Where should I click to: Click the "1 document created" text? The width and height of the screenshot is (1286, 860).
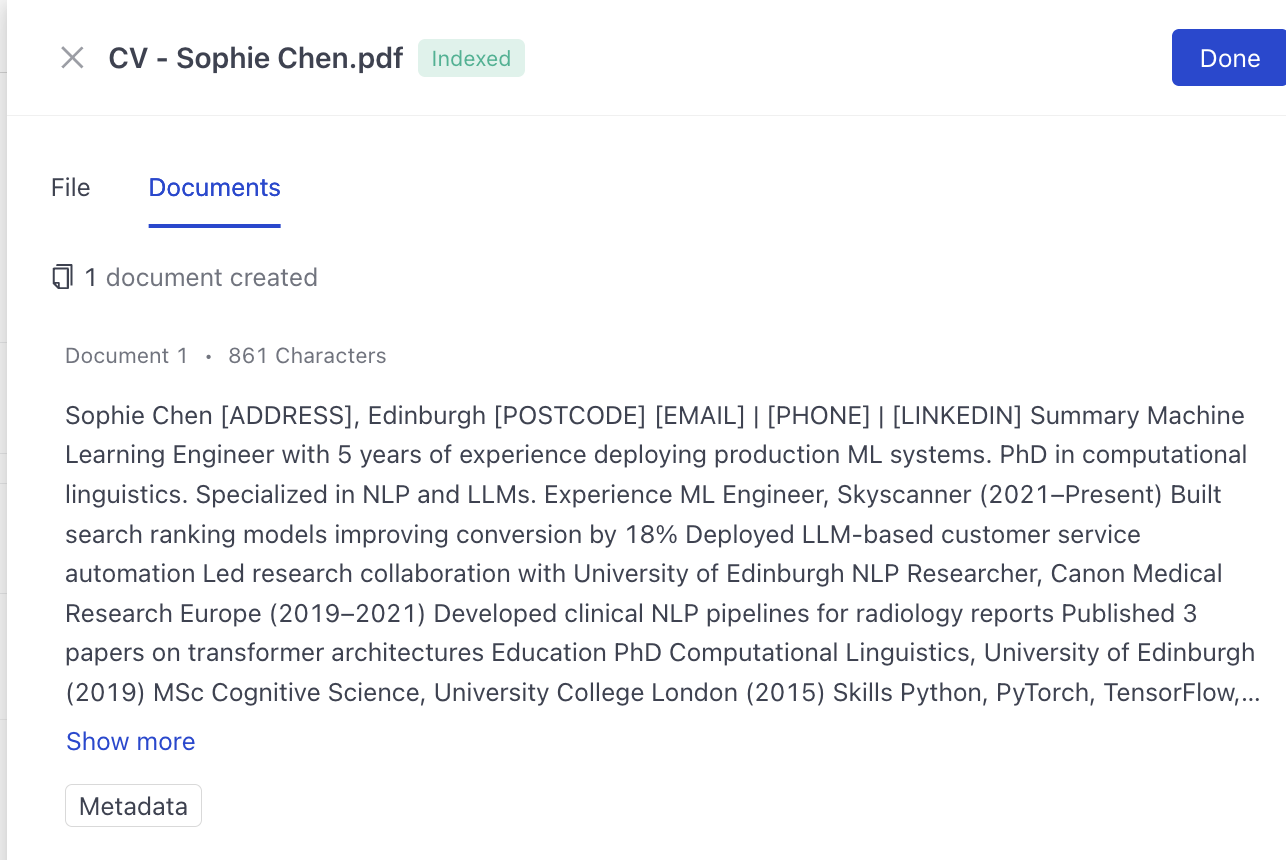click(x=201, y=277)
